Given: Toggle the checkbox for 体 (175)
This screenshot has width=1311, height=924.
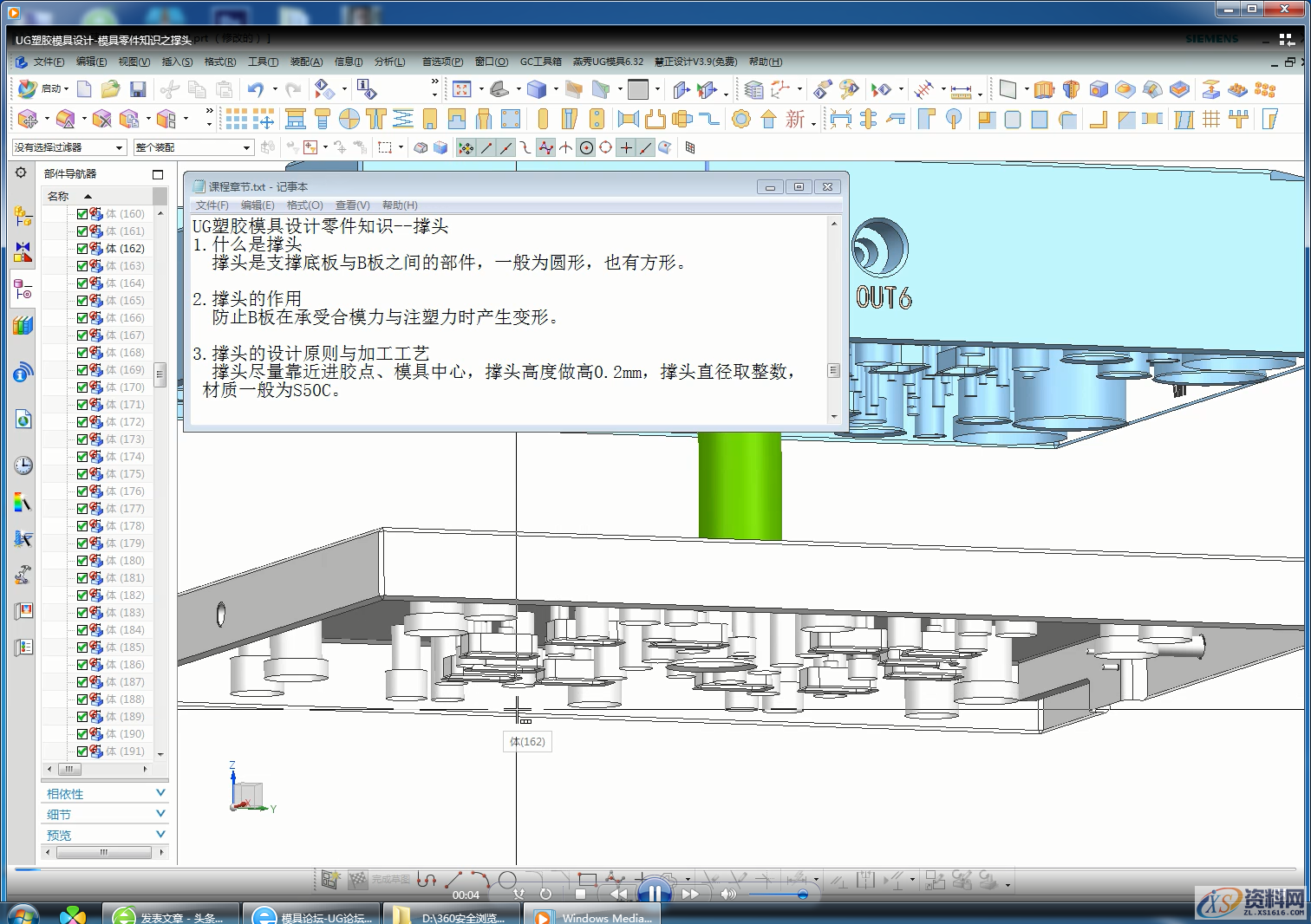Looking at the screenshot, I should (x=82, y=473).
